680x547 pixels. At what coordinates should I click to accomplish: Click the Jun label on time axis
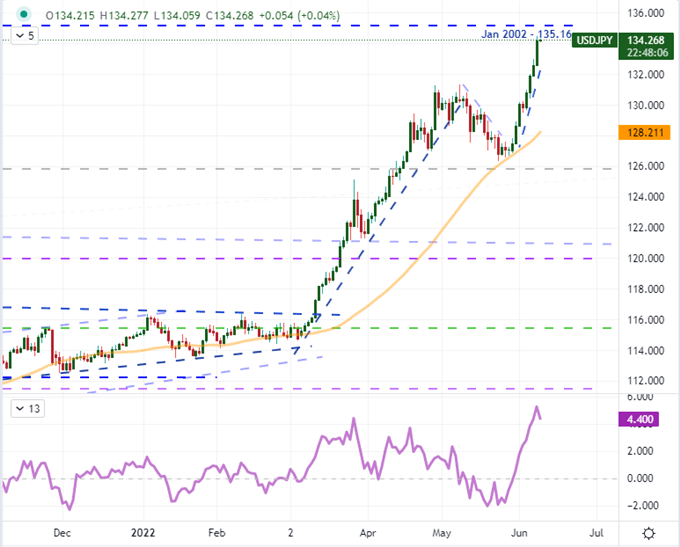point(519,533)
